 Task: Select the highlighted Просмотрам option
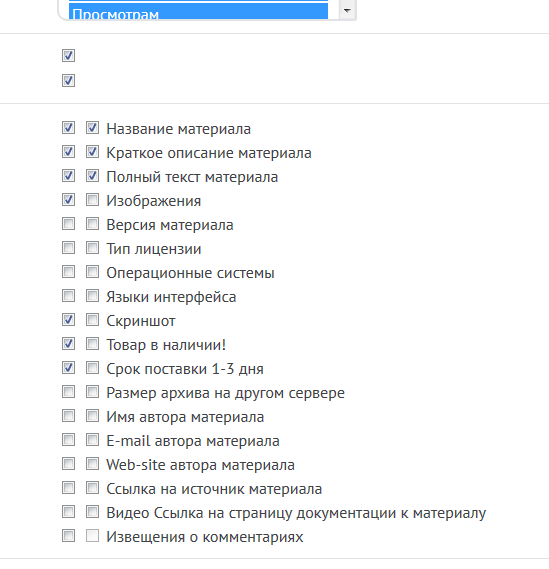coord(198,12)
